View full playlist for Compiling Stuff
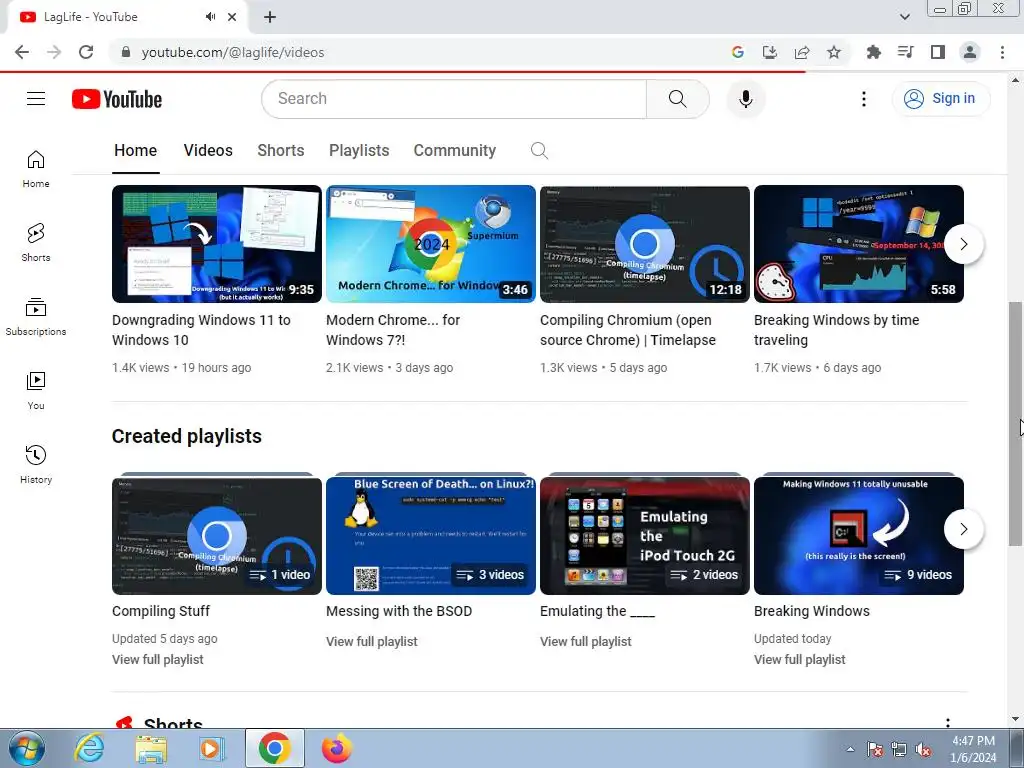The height and width of the screenshot is (768, 1024). 157,660
